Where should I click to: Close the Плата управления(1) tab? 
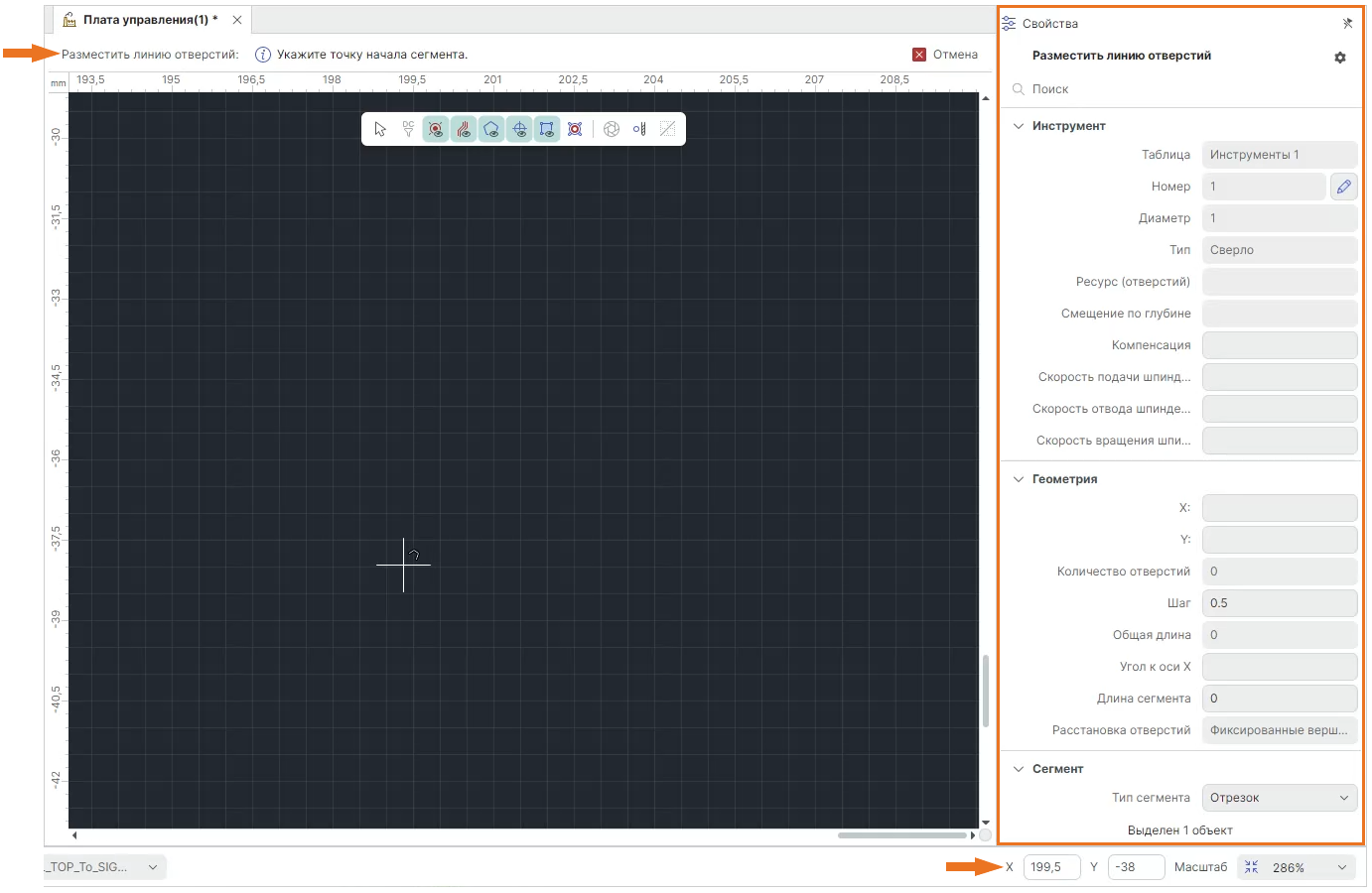(237, 20)
